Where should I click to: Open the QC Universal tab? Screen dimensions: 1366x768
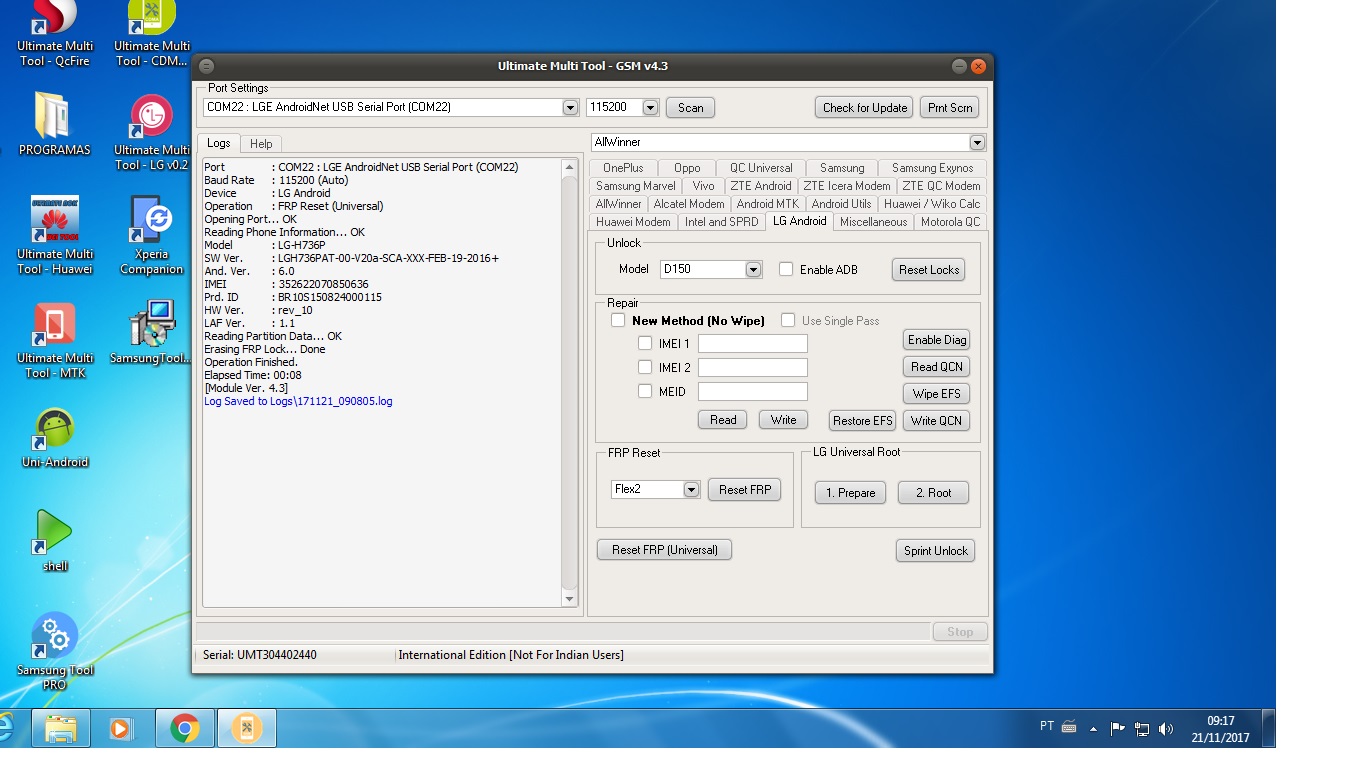(761, 168)
